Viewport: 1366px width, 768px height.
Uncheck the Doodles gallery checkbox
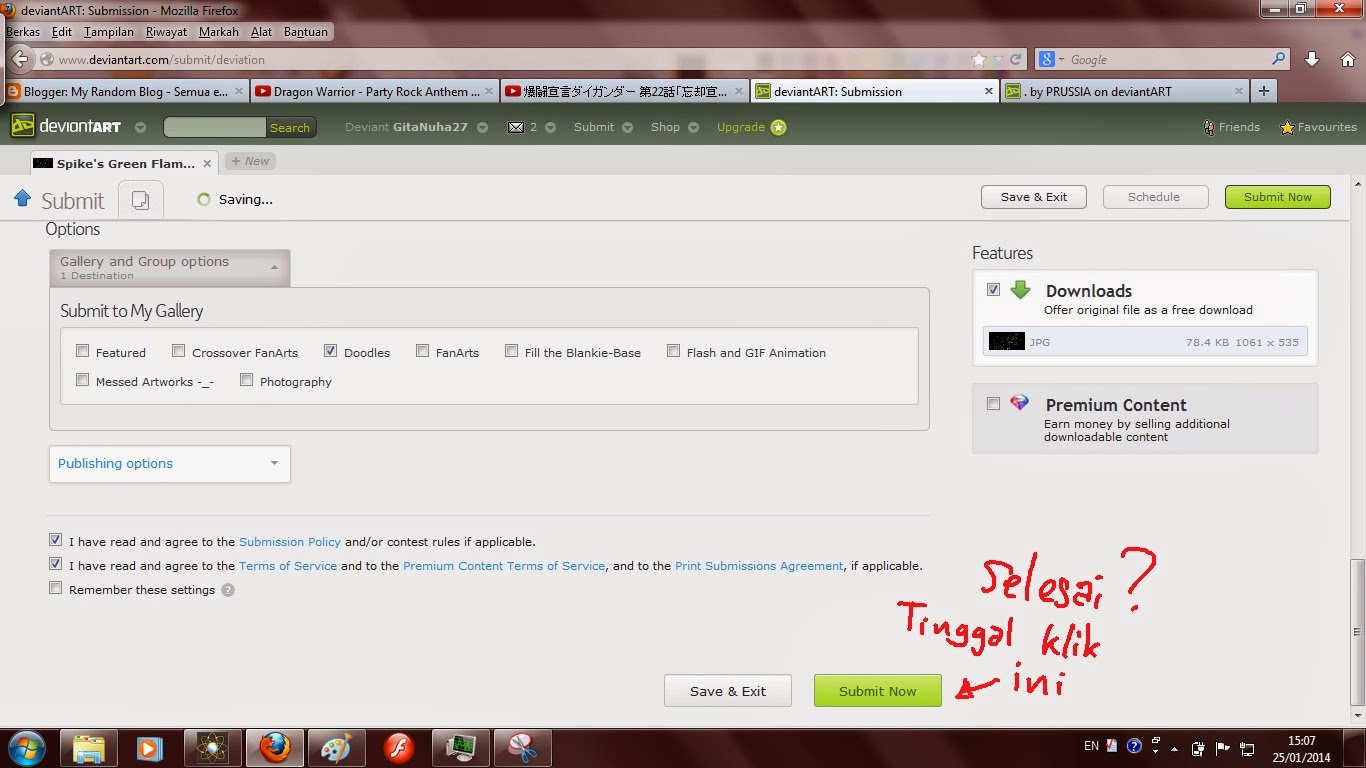[331, 351]
